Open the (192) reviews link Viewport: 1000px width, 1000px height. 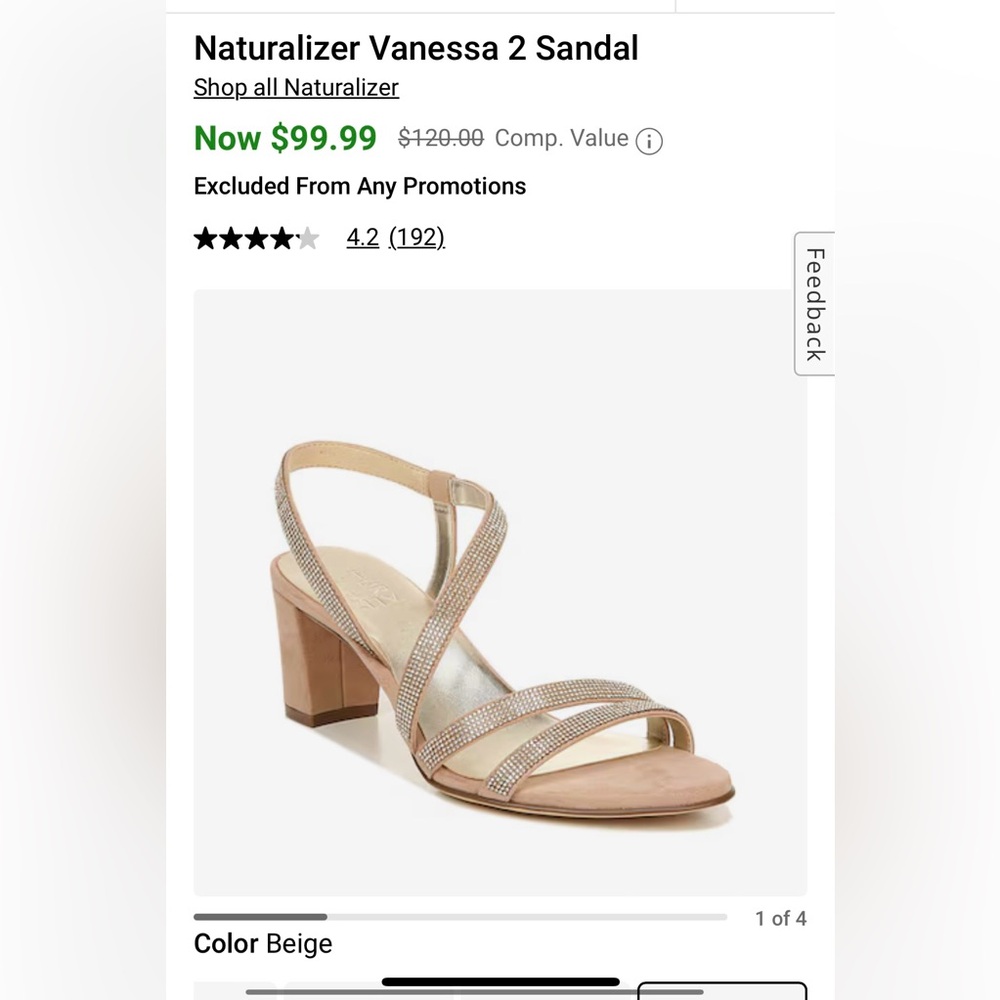click(x=416, y=237)
